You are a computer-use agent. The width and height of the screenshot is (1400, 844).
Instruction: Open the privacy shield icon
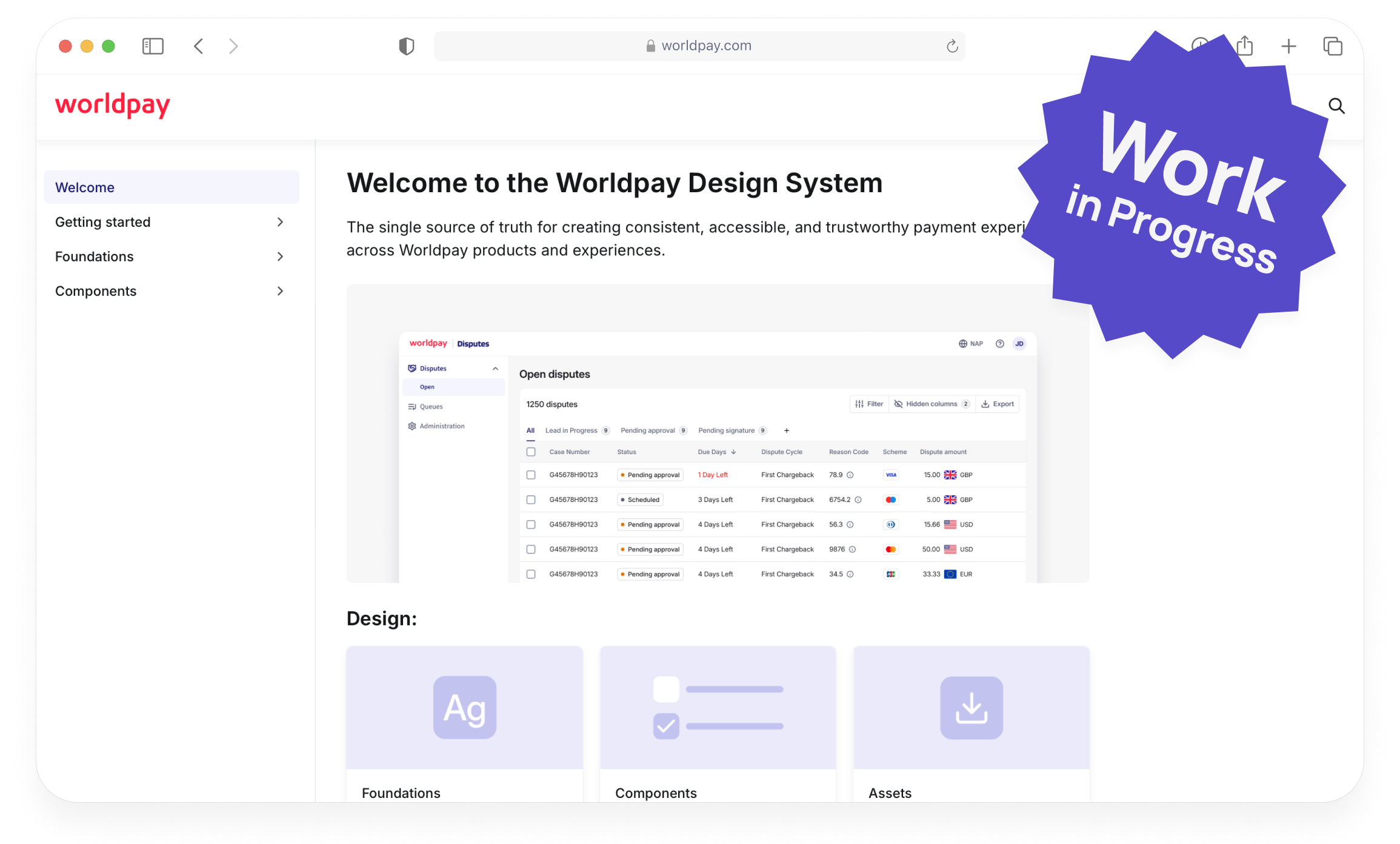(x=406, y=46)
